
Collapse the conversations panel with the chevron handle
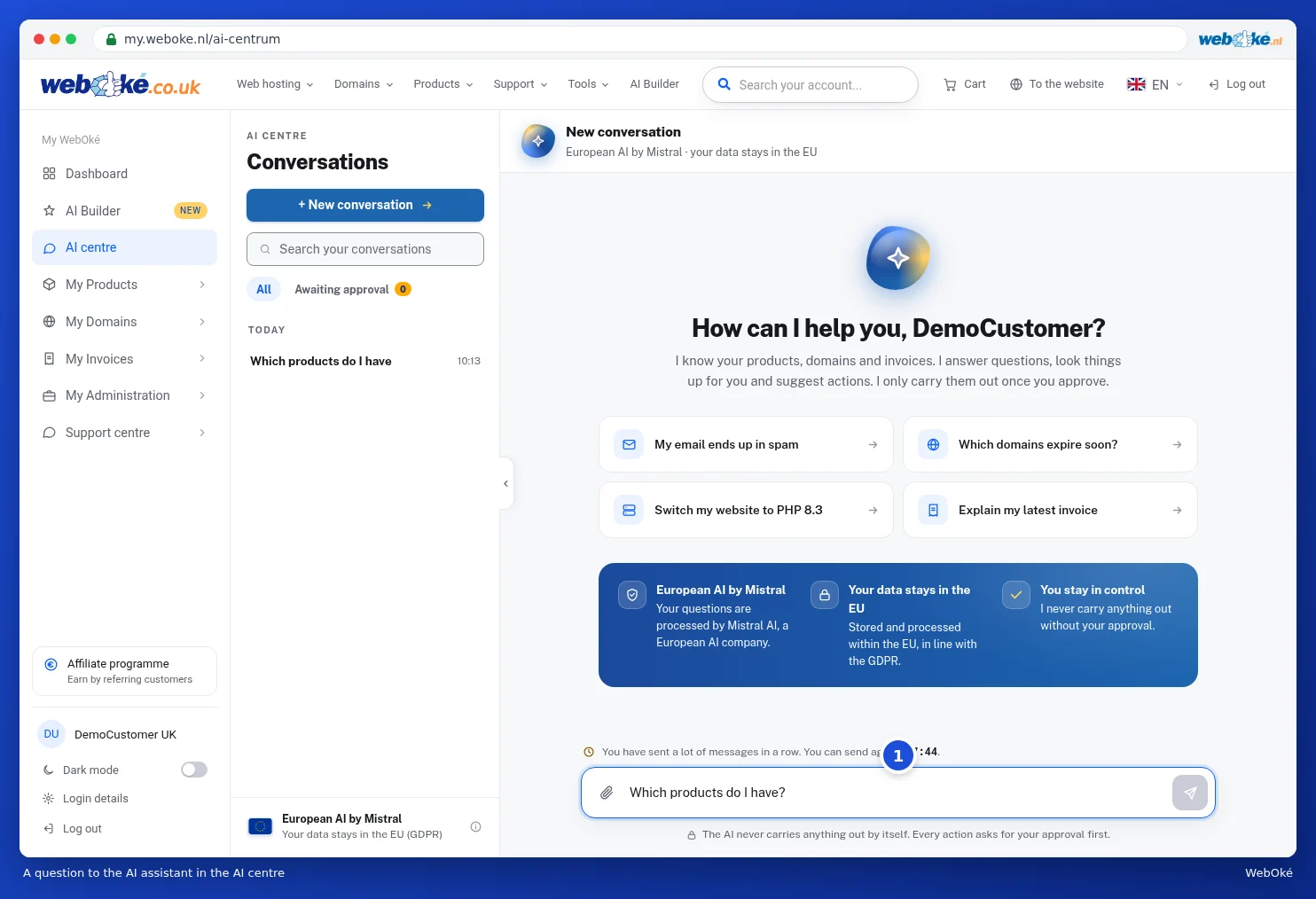tap(506, 483)
